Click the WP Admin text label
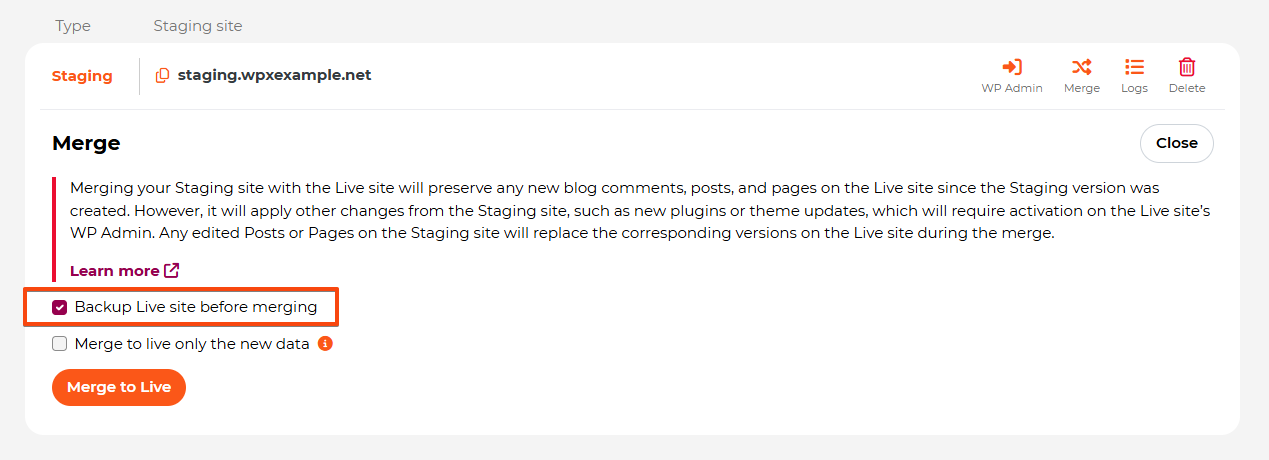Screen dimensions: 1269x460 point(1012,88)
